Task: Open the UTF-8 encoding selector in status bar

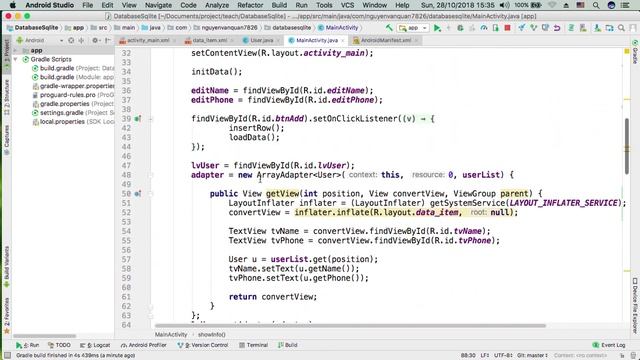Action: point(503,356)
